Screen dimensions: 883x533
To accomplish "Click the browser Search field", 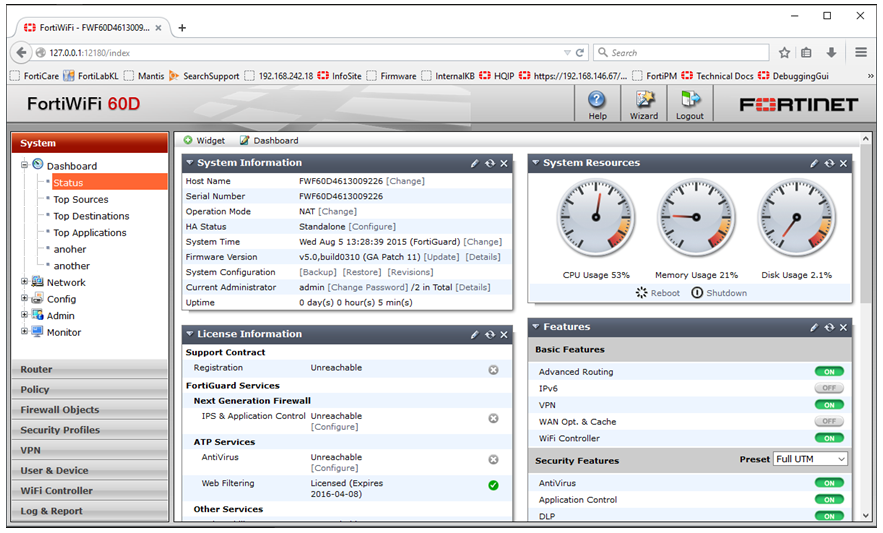I will (x=680, y=52).
